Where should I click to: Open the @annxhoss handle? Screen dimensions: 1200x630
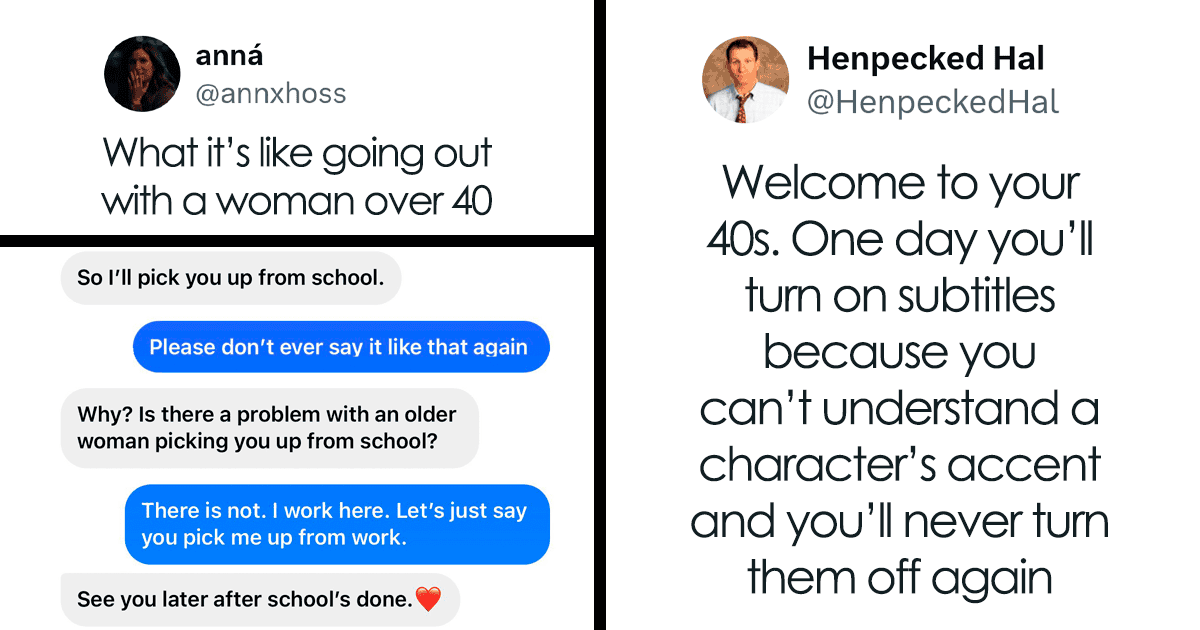(270, 94)
